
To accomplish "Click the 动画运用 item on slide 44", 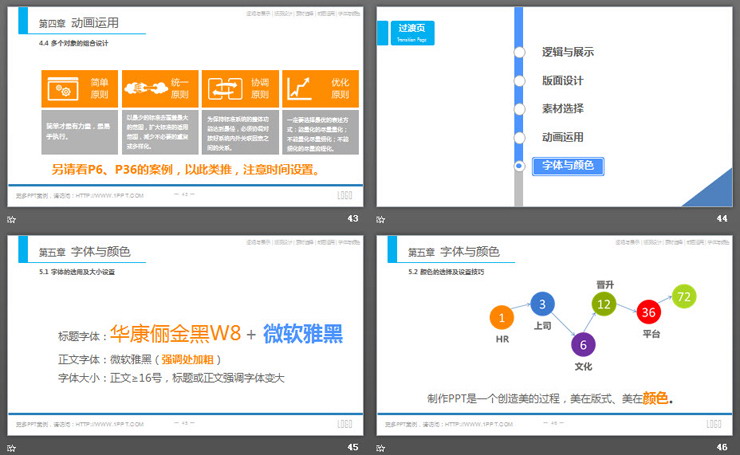I will pos(563,137).
